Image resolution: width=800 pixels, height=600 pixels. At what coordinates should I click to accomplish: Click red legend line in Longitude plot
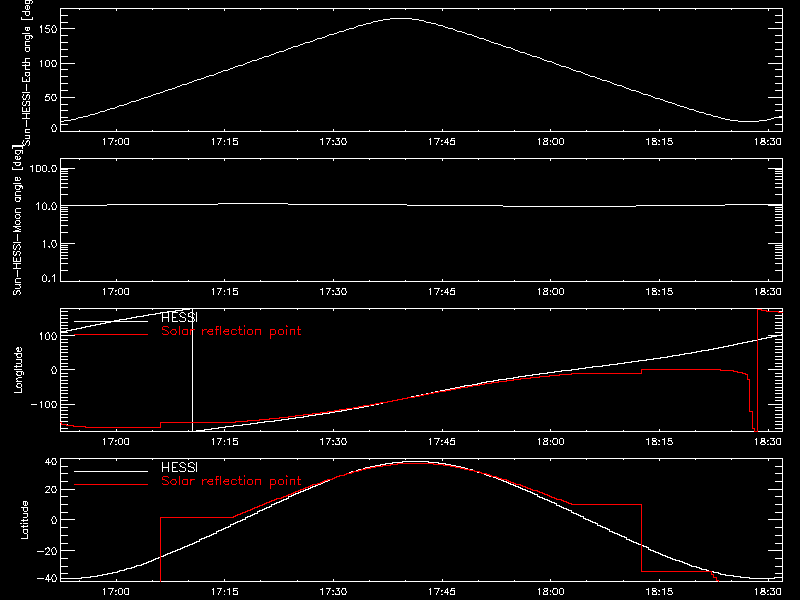click(111, 335)
